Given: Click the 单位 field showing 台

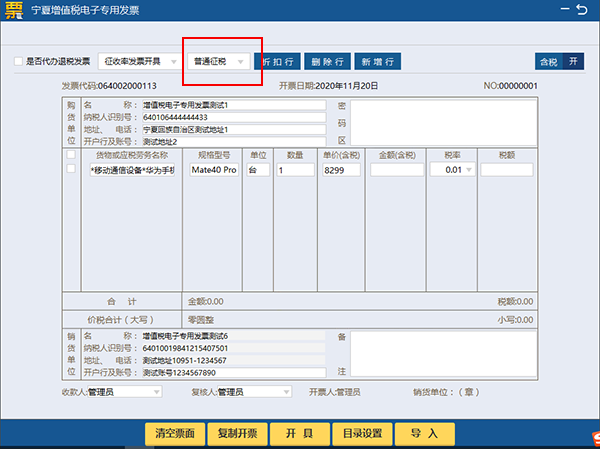Looking at the screenshot, I should point(258,170).
